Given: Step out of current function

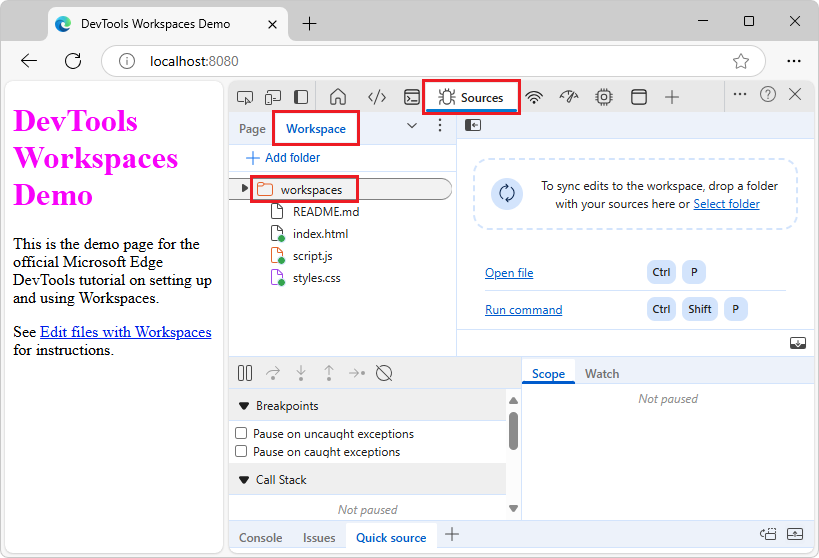Looking at the screenshot, I should (x=329, y=373).
